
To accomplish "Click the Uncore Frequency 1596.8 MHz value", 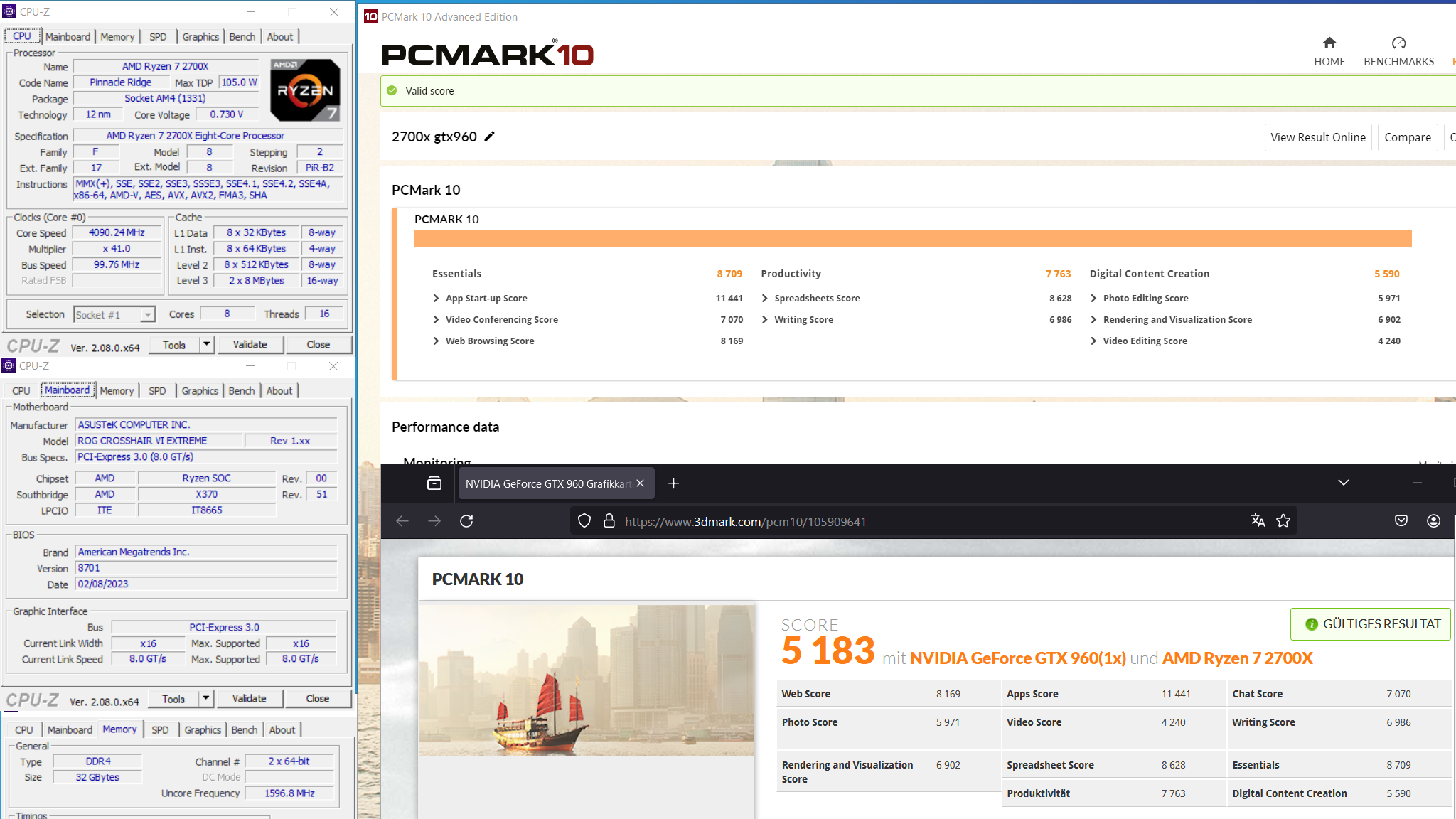I will [289, 793].
